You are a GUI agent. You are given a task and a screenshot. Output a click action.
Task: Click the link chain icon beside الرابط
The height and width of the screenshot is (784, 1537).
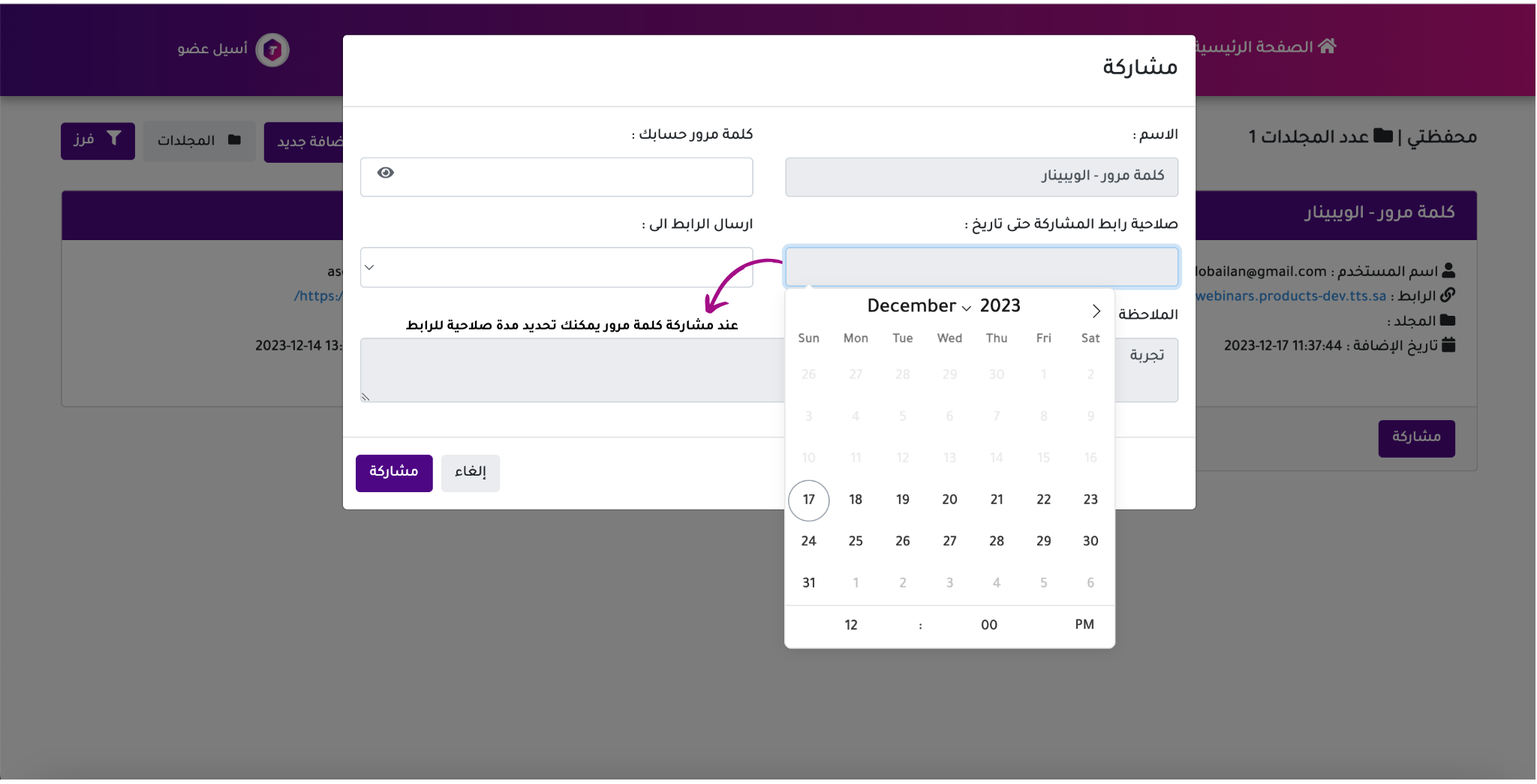click(x=1448, y=295)
